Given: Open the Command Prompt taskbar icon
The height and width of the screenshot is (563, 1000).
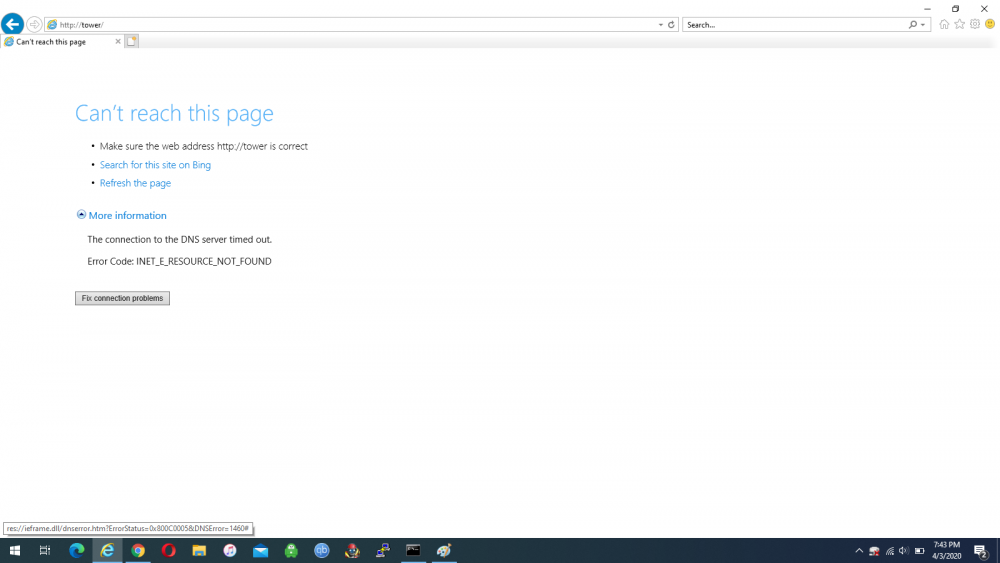Looking at the screenshot, I should 413,550.
